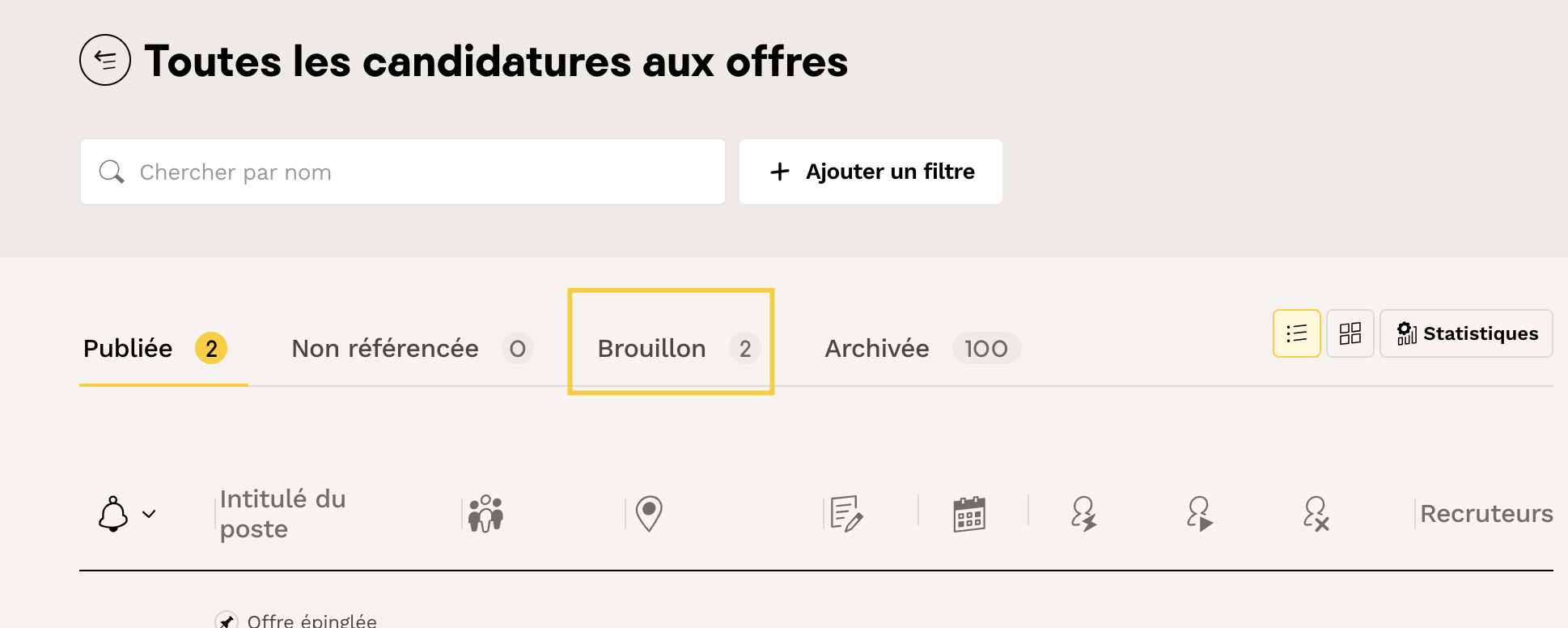
Task: Click the notes pencil column icon
Action: (x=846, y=513)
